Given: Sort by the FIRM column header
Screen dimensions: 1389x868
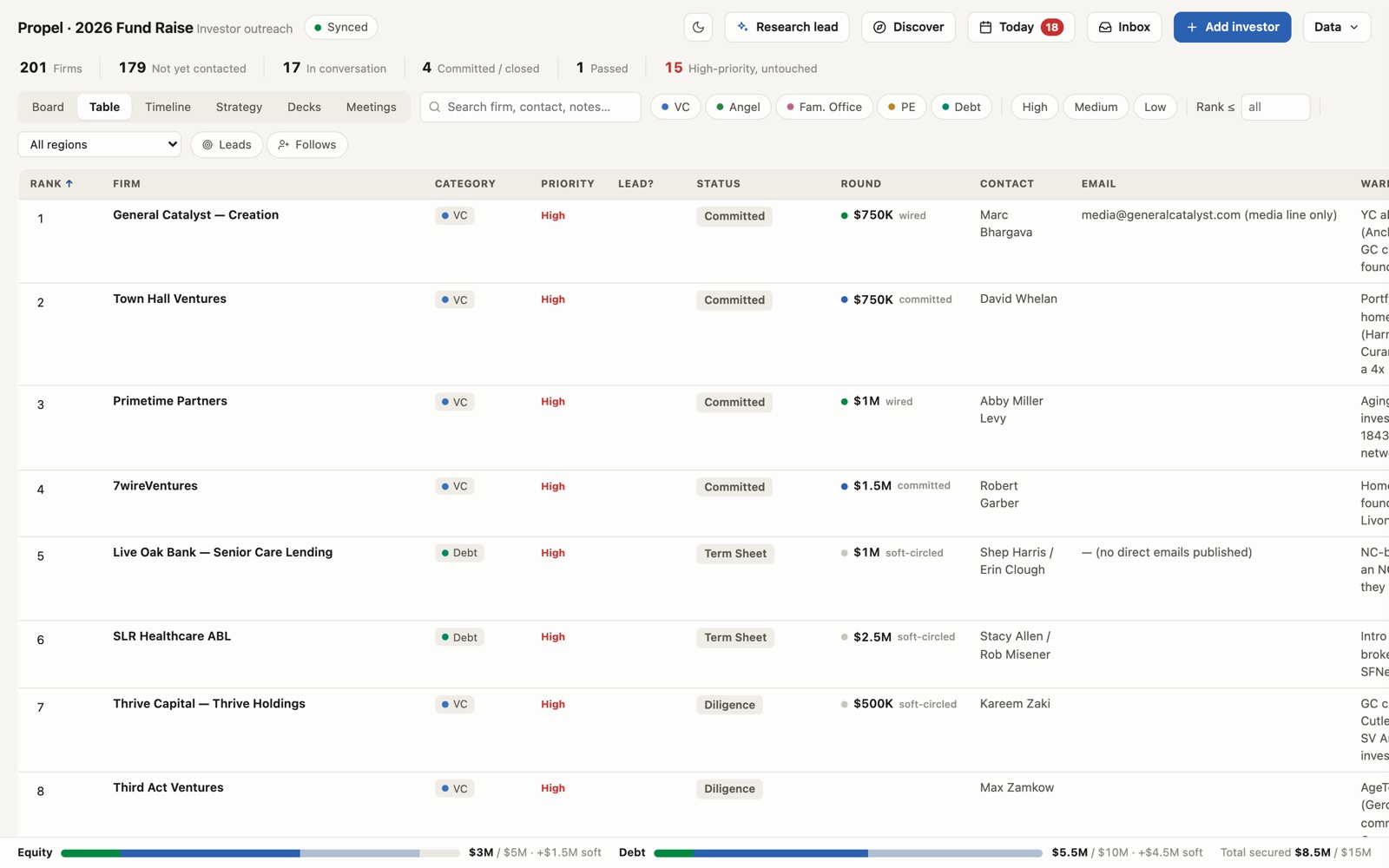Looking at the screenshot, I should pyautogui.click(x=127, y=184).
